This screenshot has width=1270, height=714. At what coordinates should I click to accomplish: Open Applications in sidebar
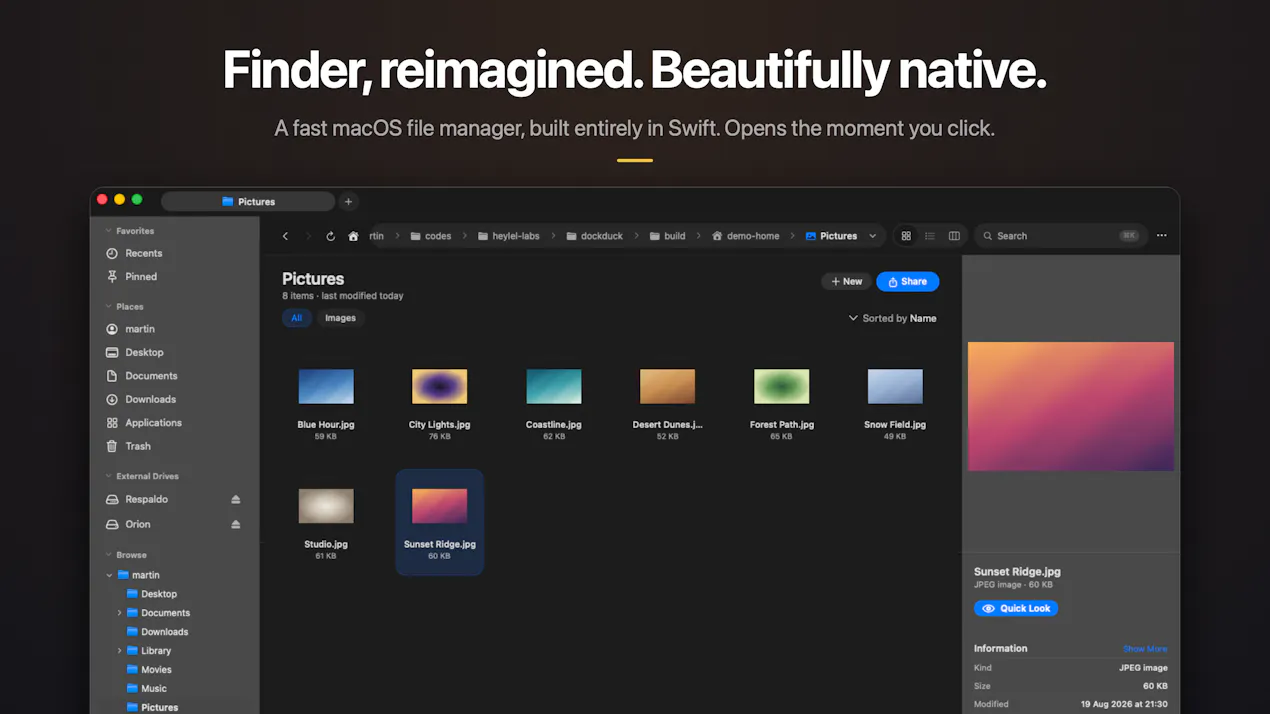coord(144,423)
